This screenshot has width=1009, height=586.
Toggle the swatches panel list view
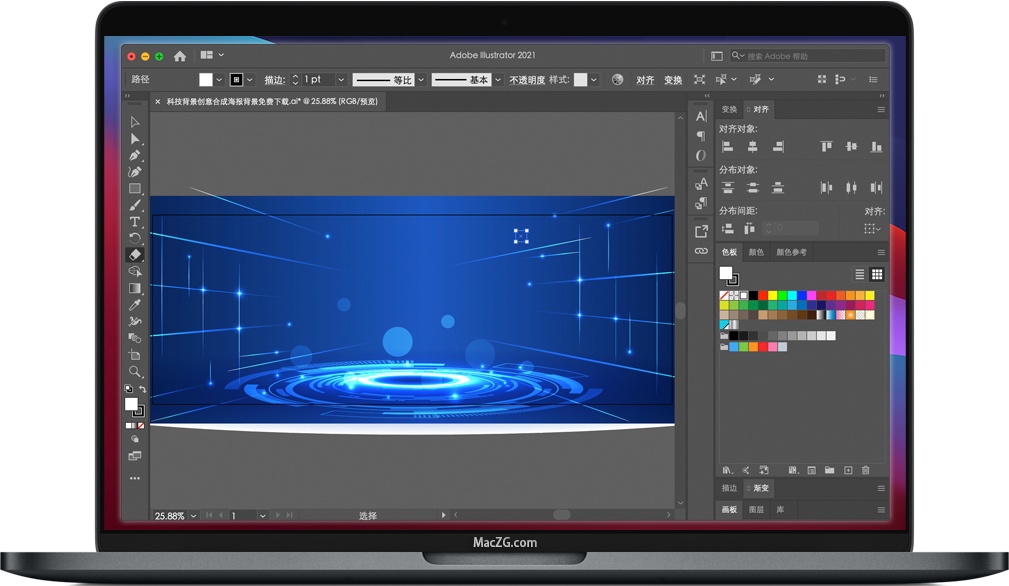point(860,274)
